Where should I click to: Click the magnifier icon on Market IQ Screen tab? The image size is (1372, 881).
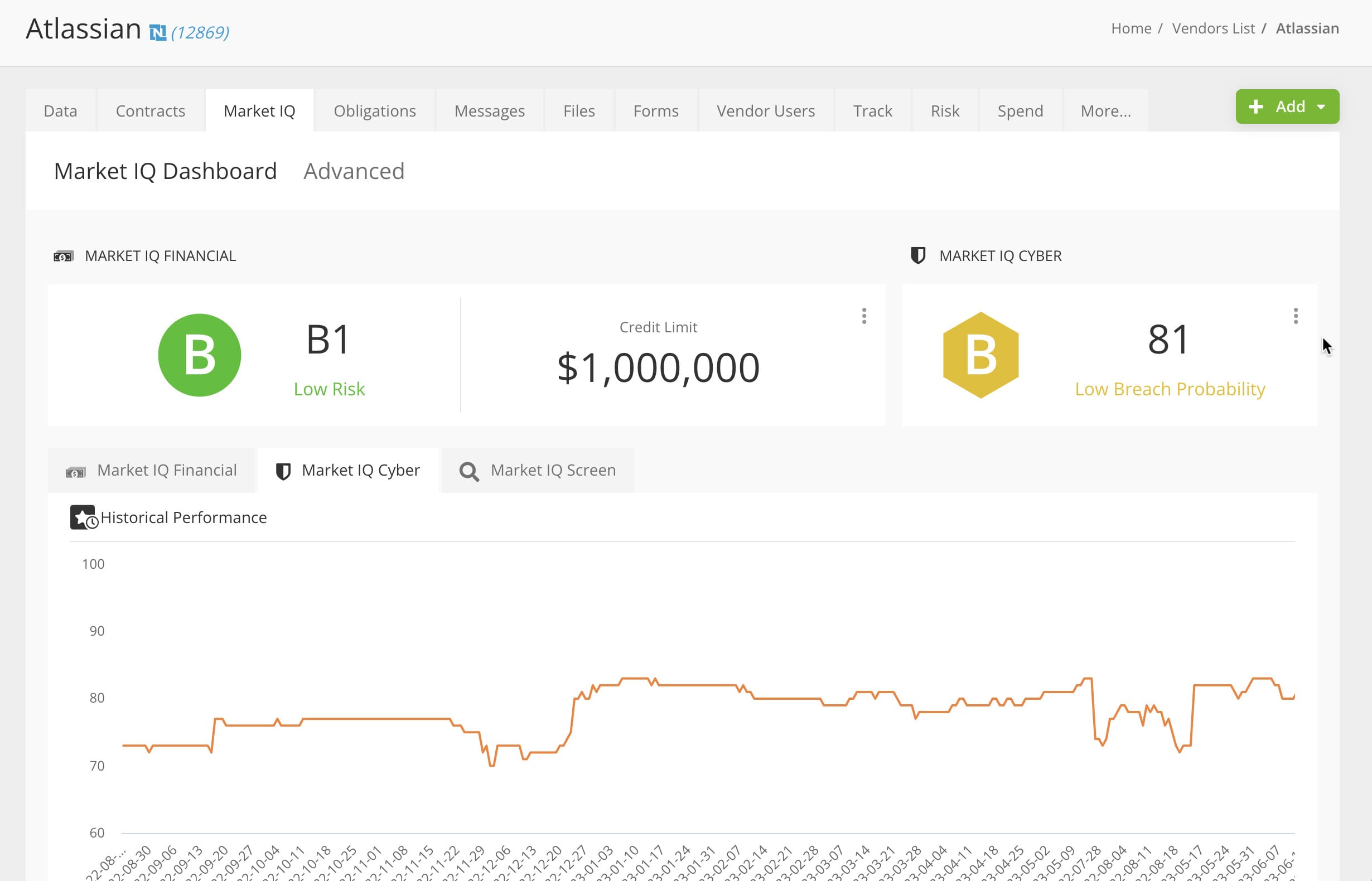pos(468,471)
